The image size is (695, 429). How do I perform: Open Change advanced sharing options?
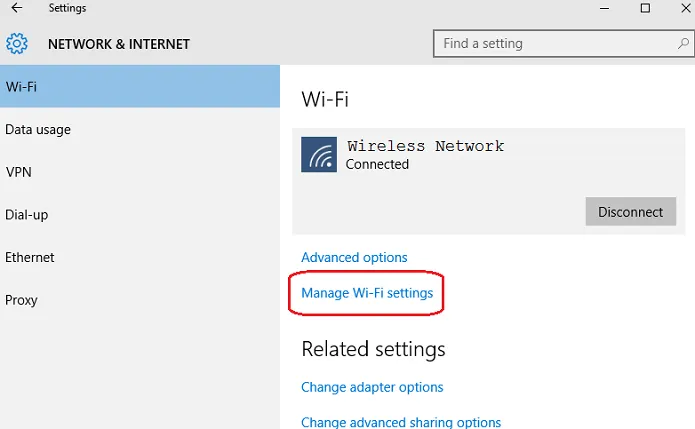pyautogui.click(x=401, y=422)
